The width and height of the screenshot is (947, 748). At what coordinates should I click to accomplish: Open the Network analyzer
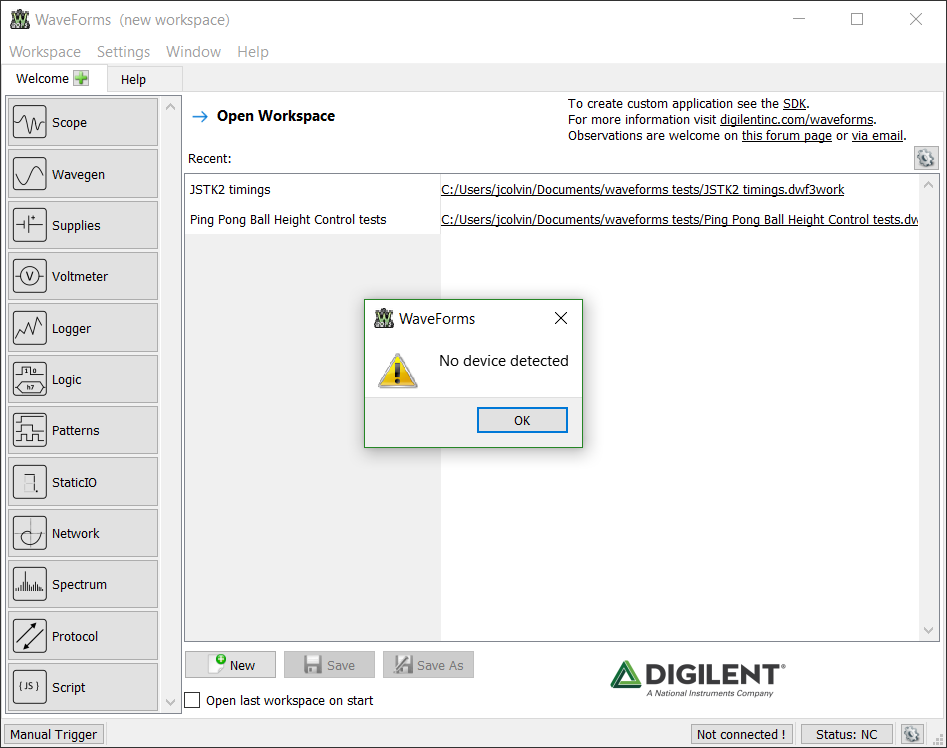tap(83, 533)
